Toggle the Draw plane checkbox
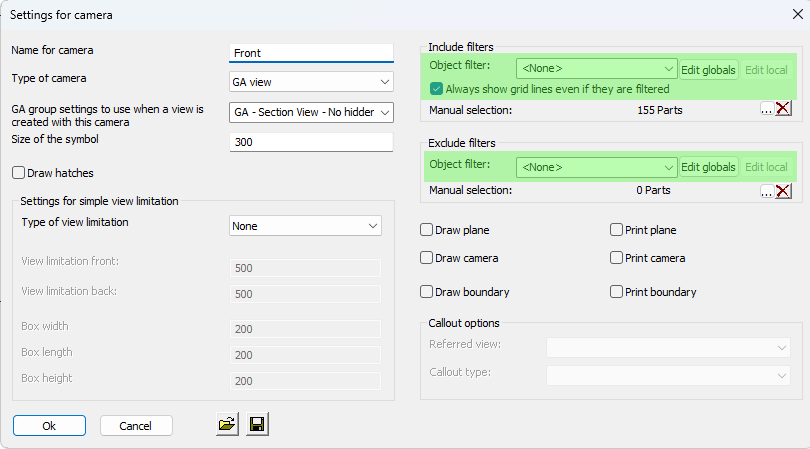 [427, 230]
